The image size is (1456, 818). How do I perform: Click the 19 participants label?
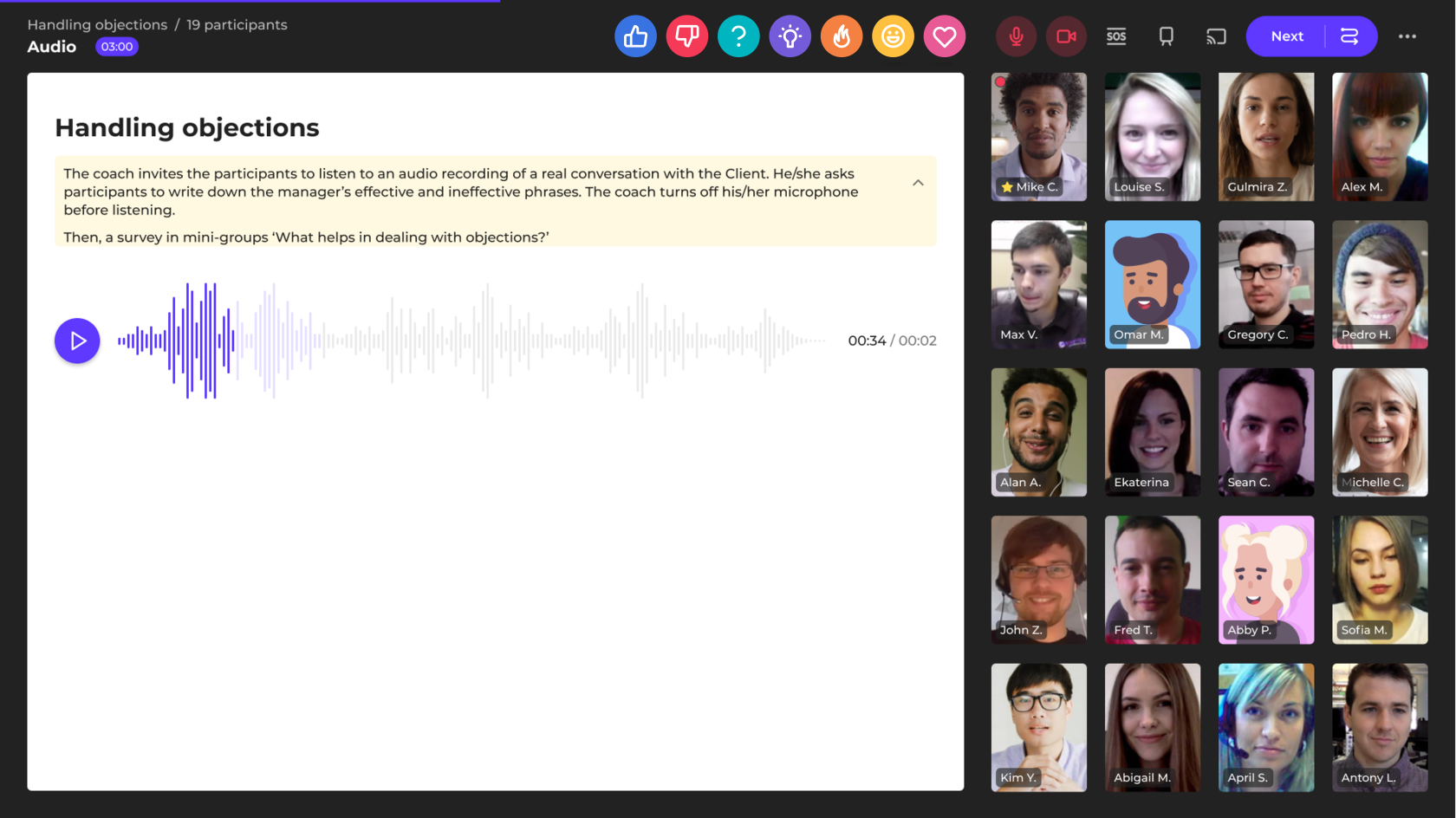tap(237, 25)
